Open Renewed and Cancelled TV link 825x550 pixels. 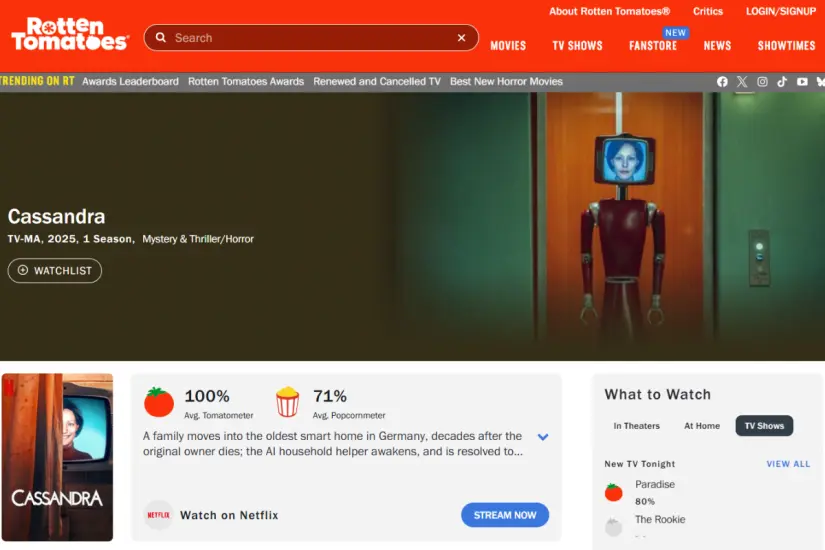pos(377,82)
